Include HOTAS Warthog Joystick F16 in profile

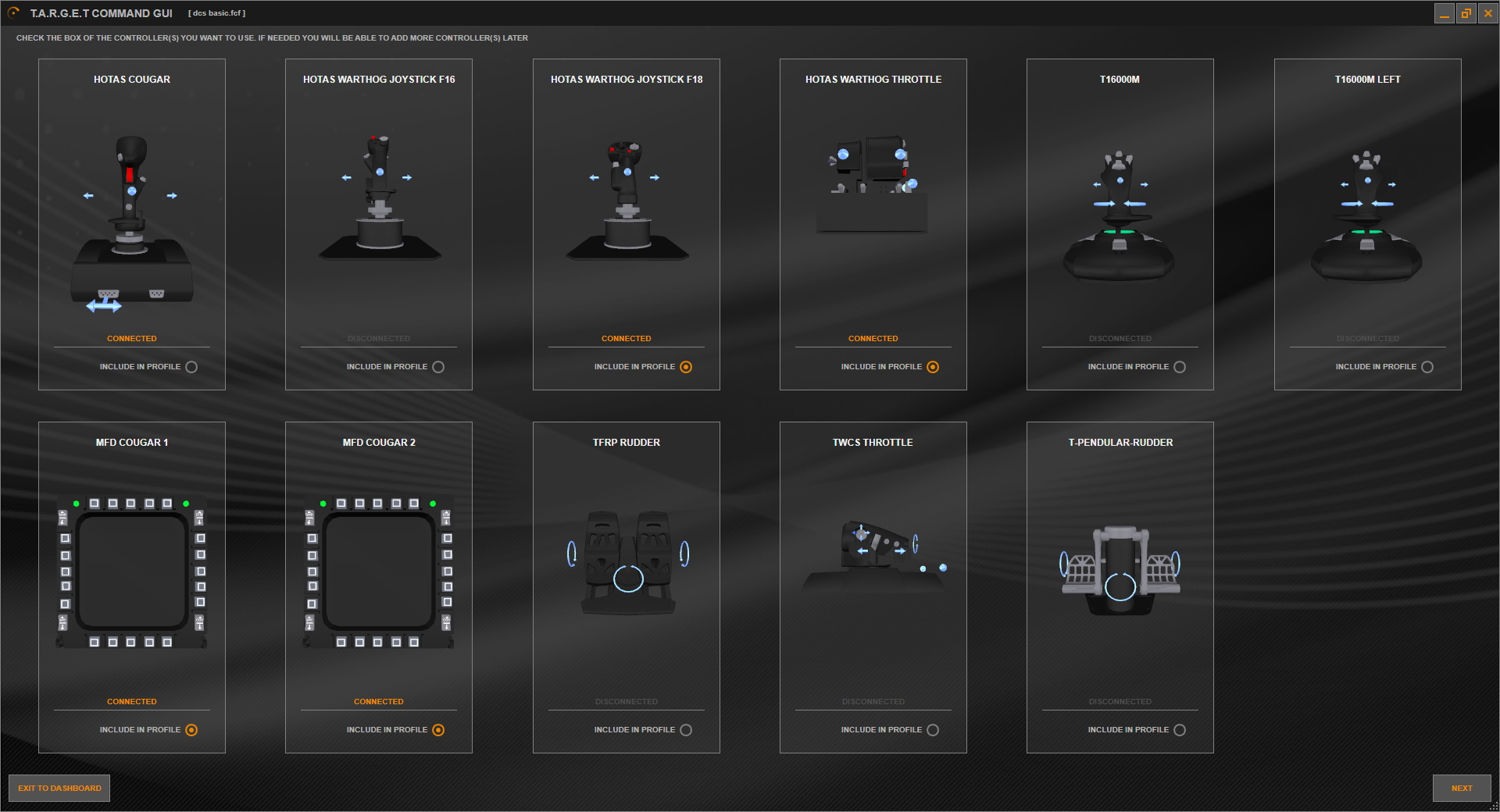coord(438,367)
